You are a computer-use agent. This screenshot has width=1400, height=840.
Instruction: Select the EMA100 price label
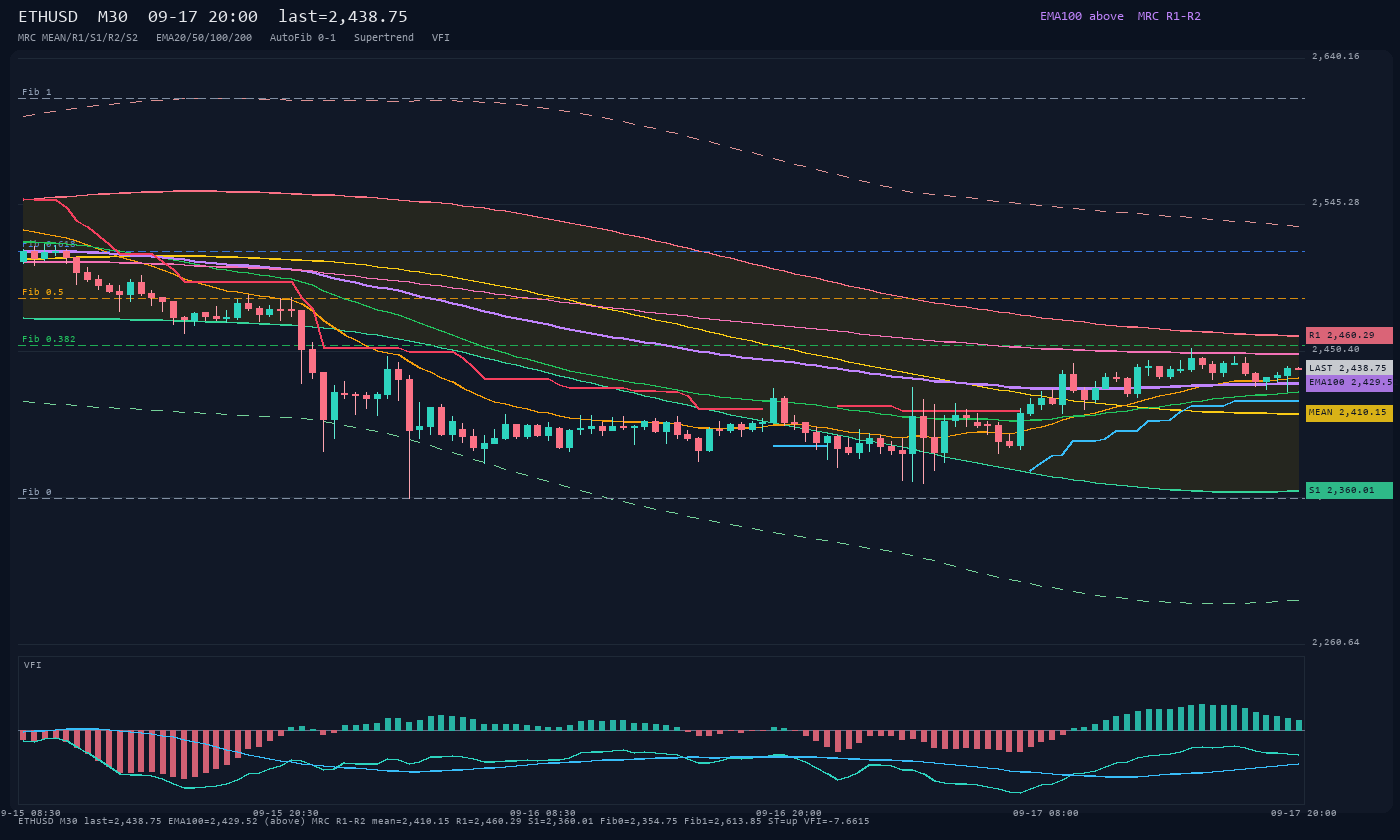click(x=1349, y=383)
